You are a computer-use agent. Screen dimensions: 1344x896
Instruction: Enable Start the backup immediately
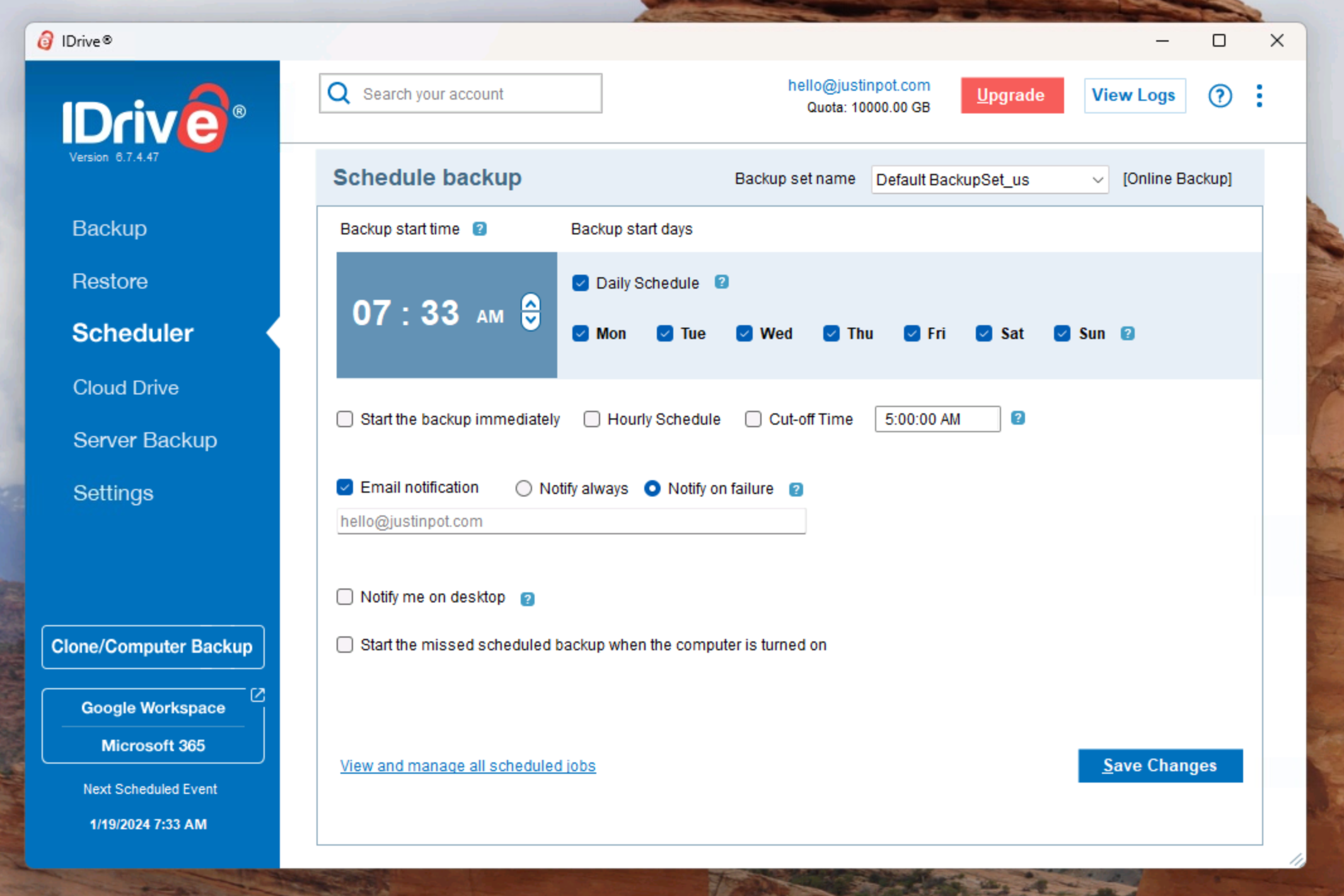[x=345, y=419]
